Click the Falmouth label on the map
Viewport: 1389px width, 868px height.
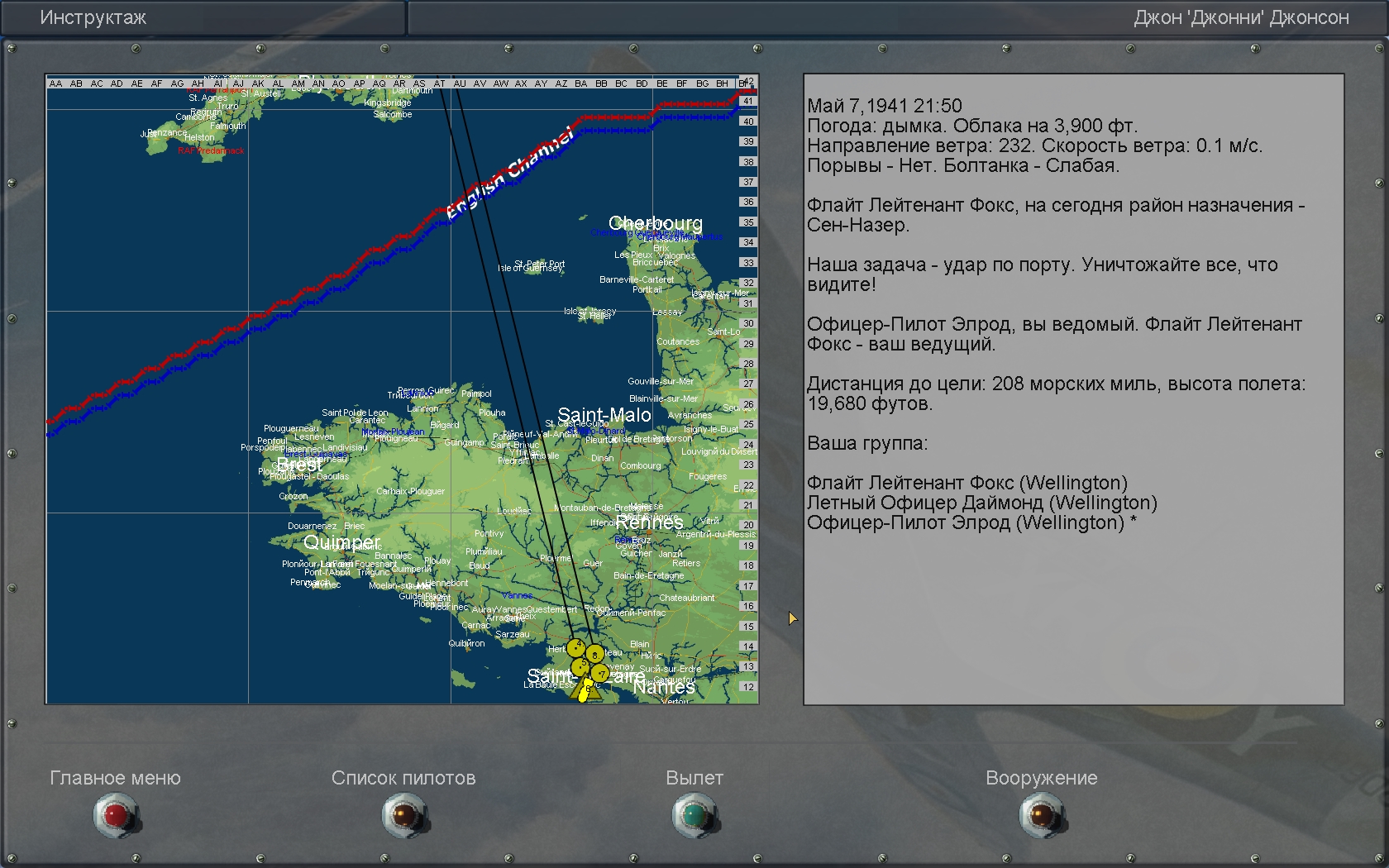tap(228, 126)
